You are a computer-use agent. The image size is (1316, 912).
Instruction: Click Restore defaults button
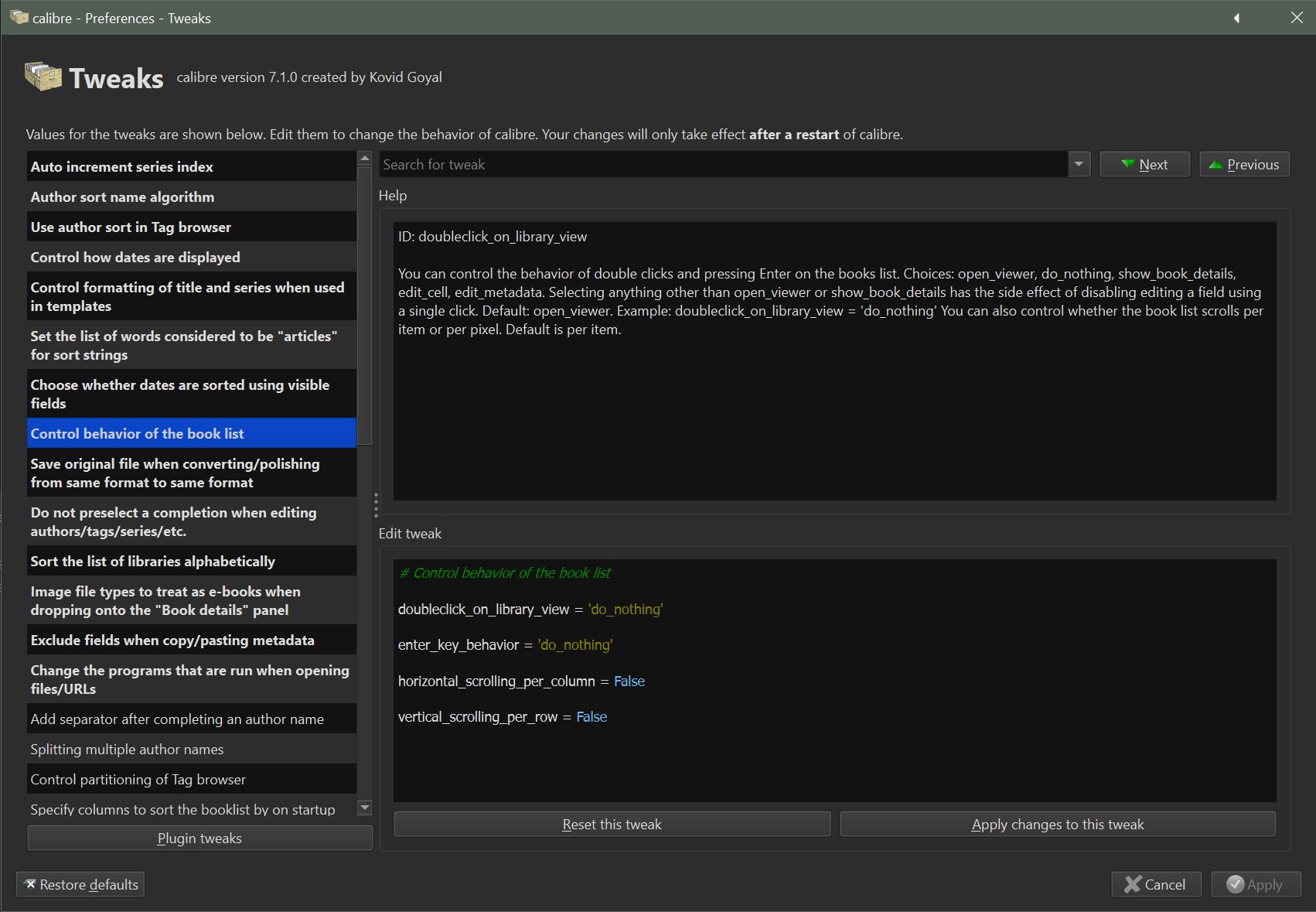80,884
